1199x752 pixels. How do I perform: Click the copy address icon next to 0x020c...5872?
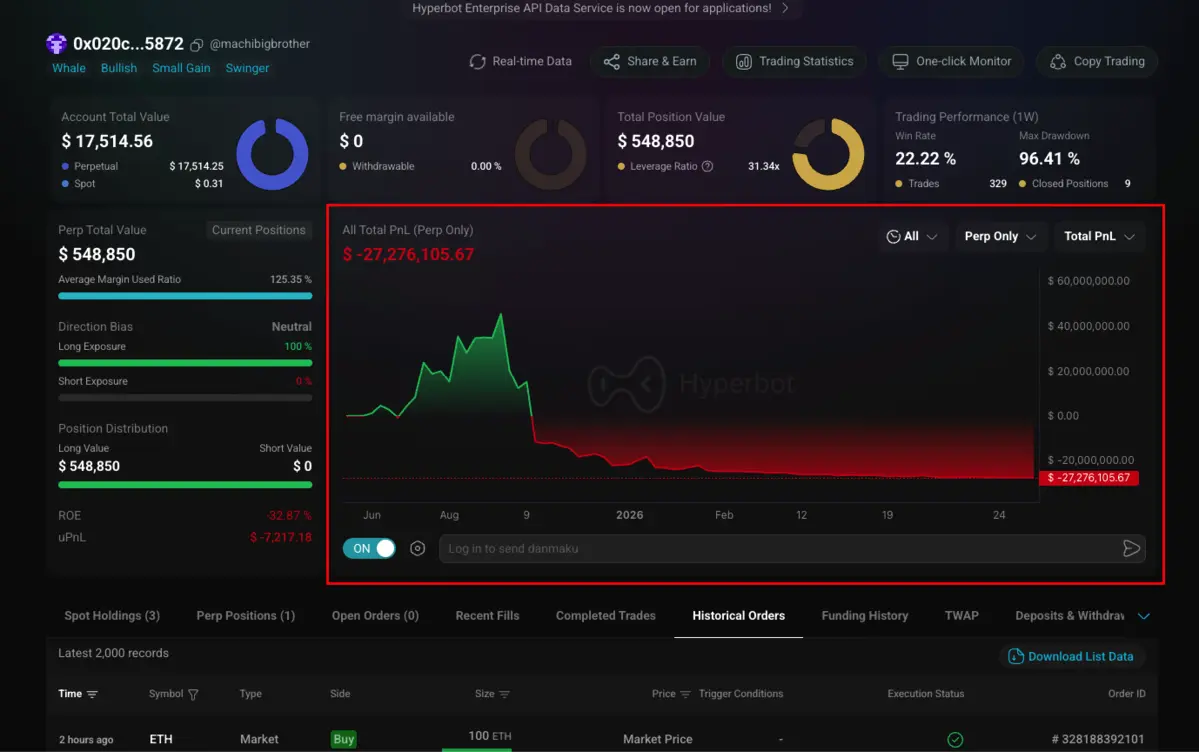pyautogui.click(x=197, y=45)
